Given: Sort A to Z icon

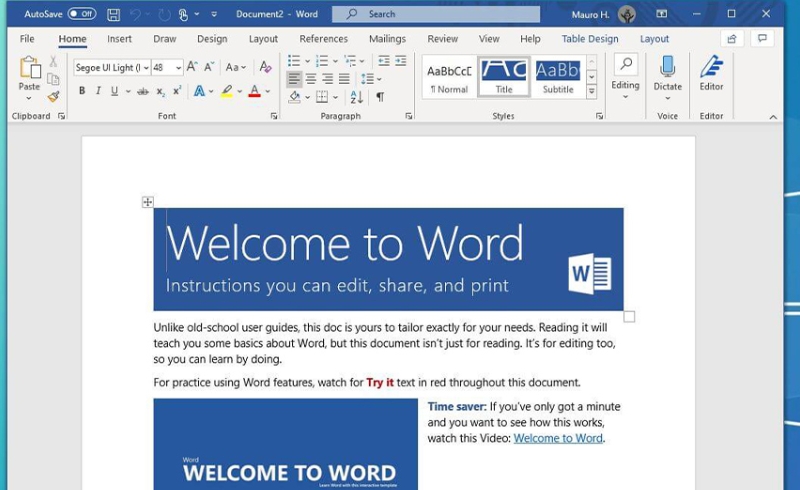Looking at the screenshot, I should [x=356, y=96].
